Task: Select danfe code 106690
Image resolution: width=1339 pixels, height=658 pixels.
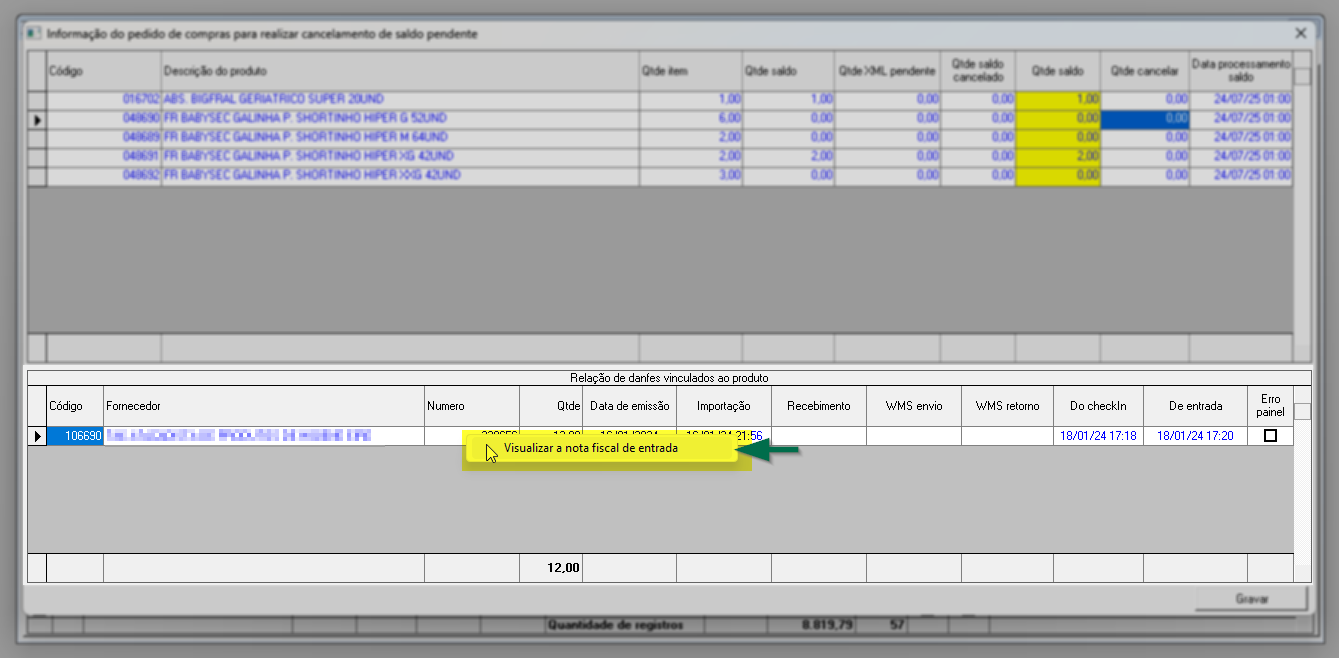Action: pos(76,436)
